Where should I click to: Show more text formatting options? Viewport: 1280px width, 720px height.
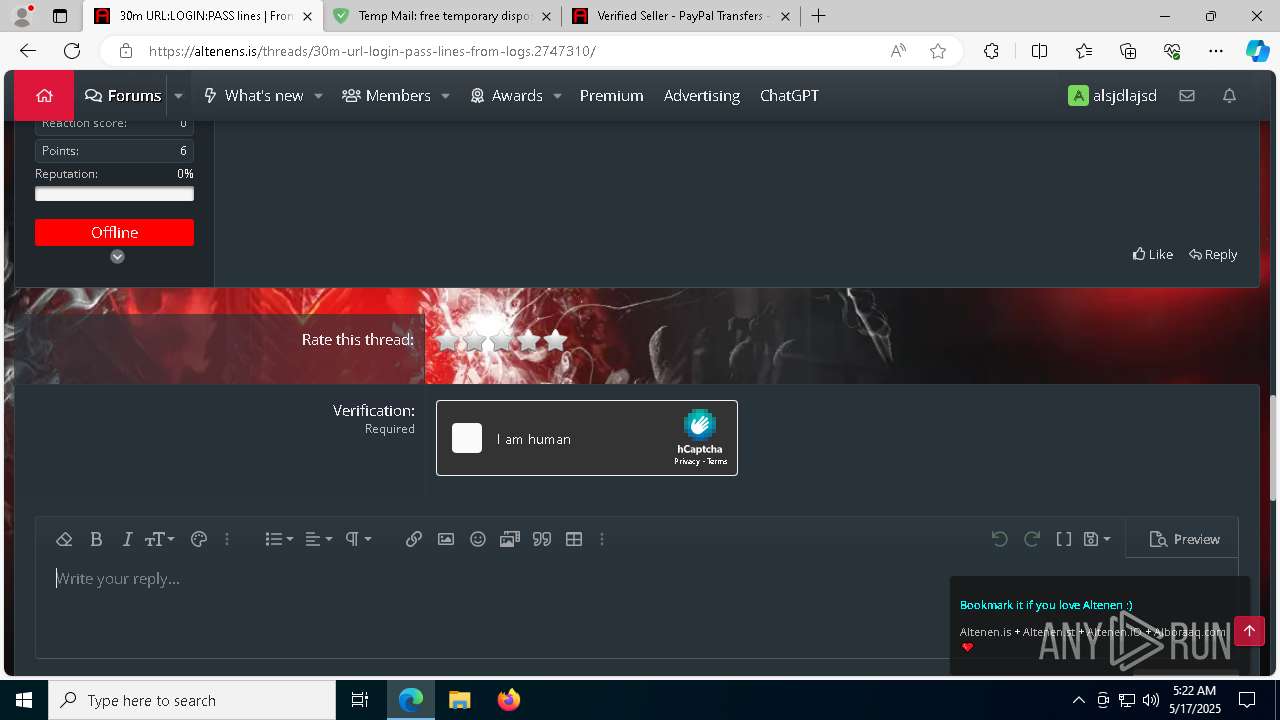click(227, 539)
